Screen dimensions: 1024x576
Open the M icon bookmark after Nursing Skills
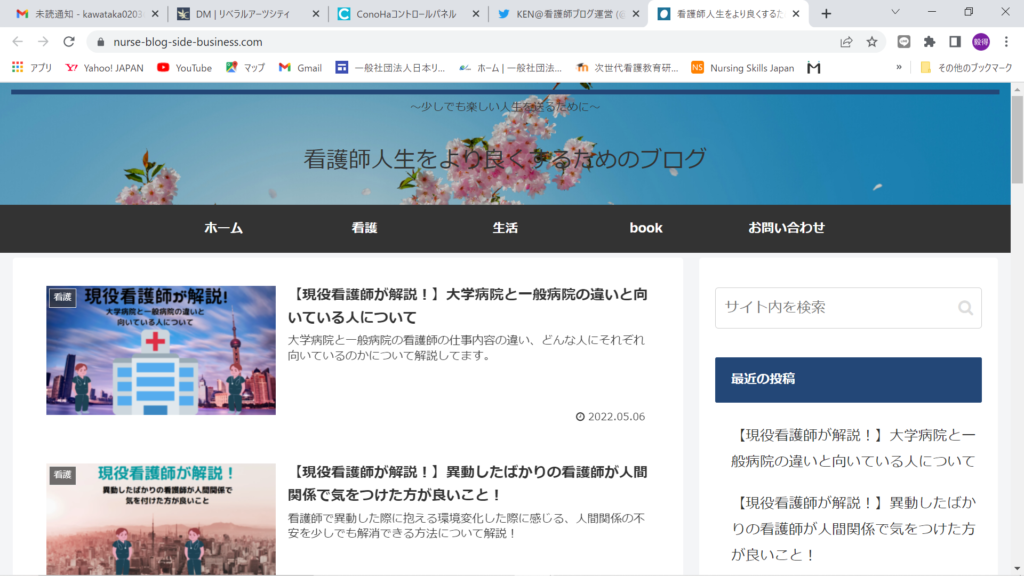point(814,67)
